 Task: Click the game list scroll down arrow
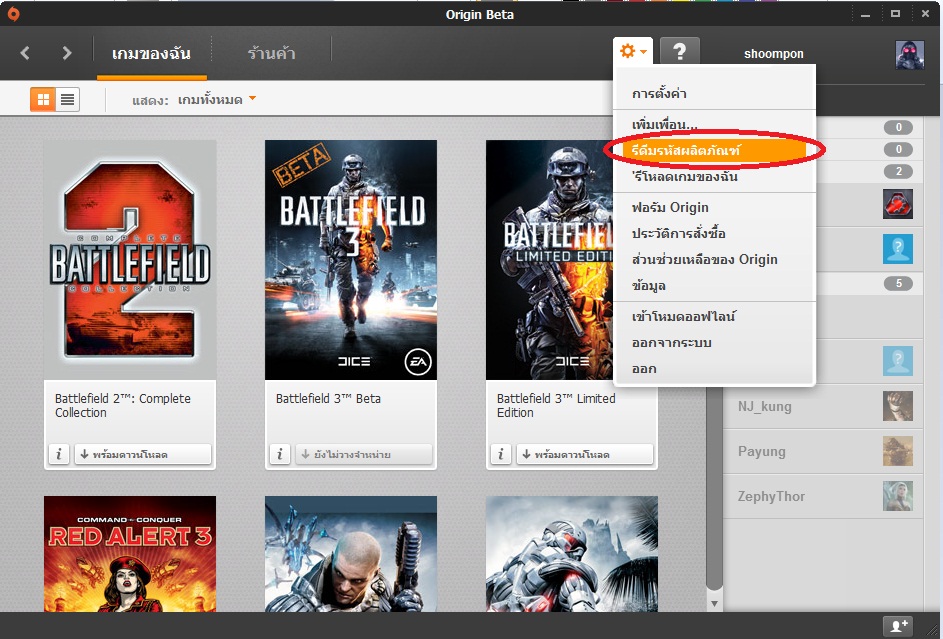click(714, 604)
